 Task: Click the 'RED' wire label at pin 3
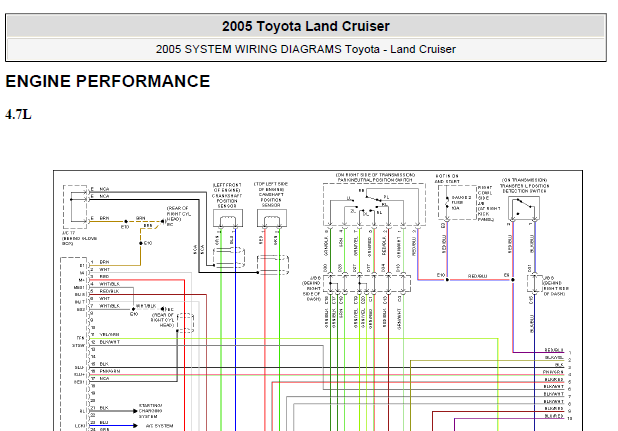(x=104, y=277)
